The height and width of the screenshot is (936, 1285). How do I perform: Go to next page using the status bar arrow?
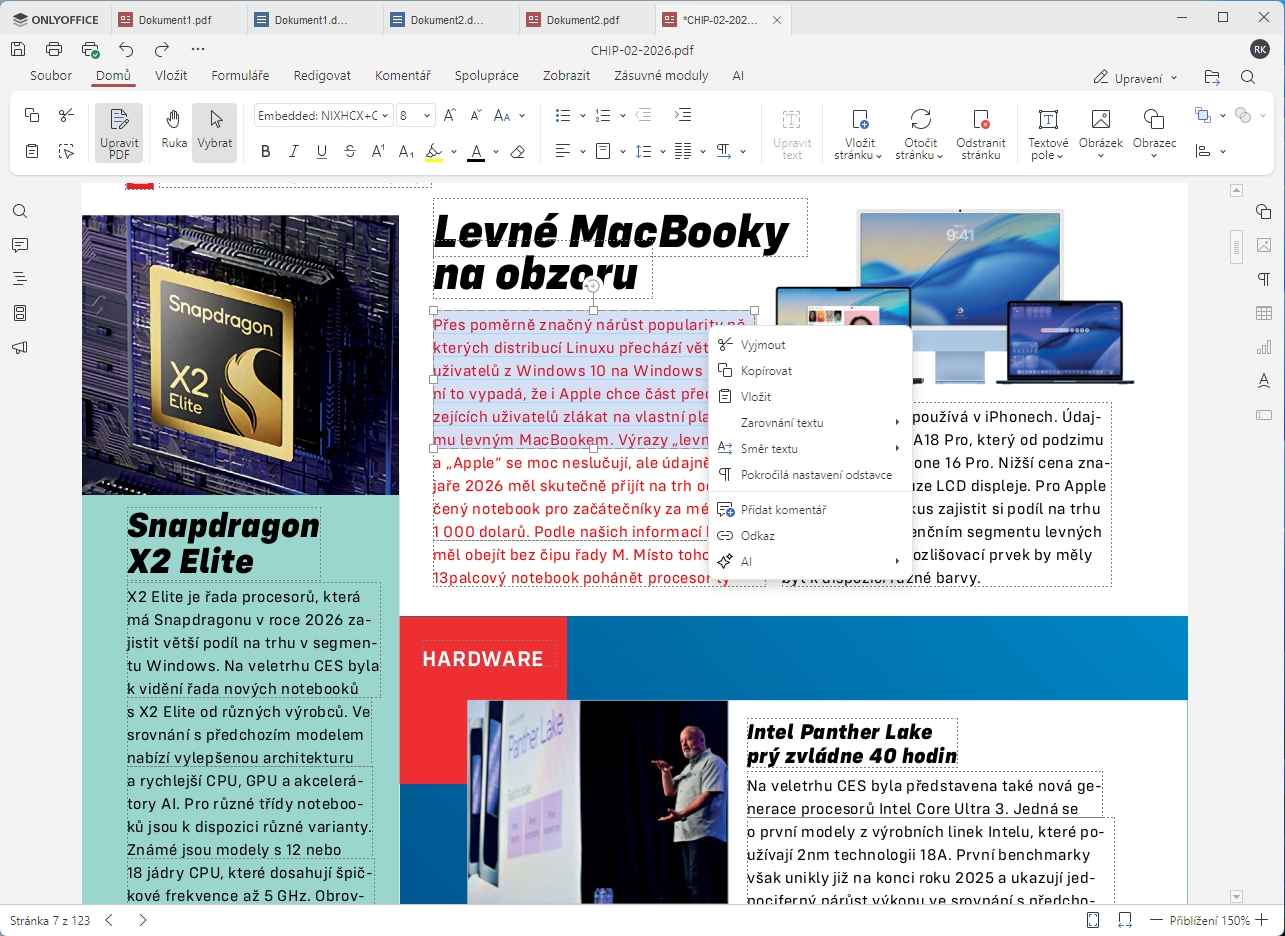click(143, 920)
